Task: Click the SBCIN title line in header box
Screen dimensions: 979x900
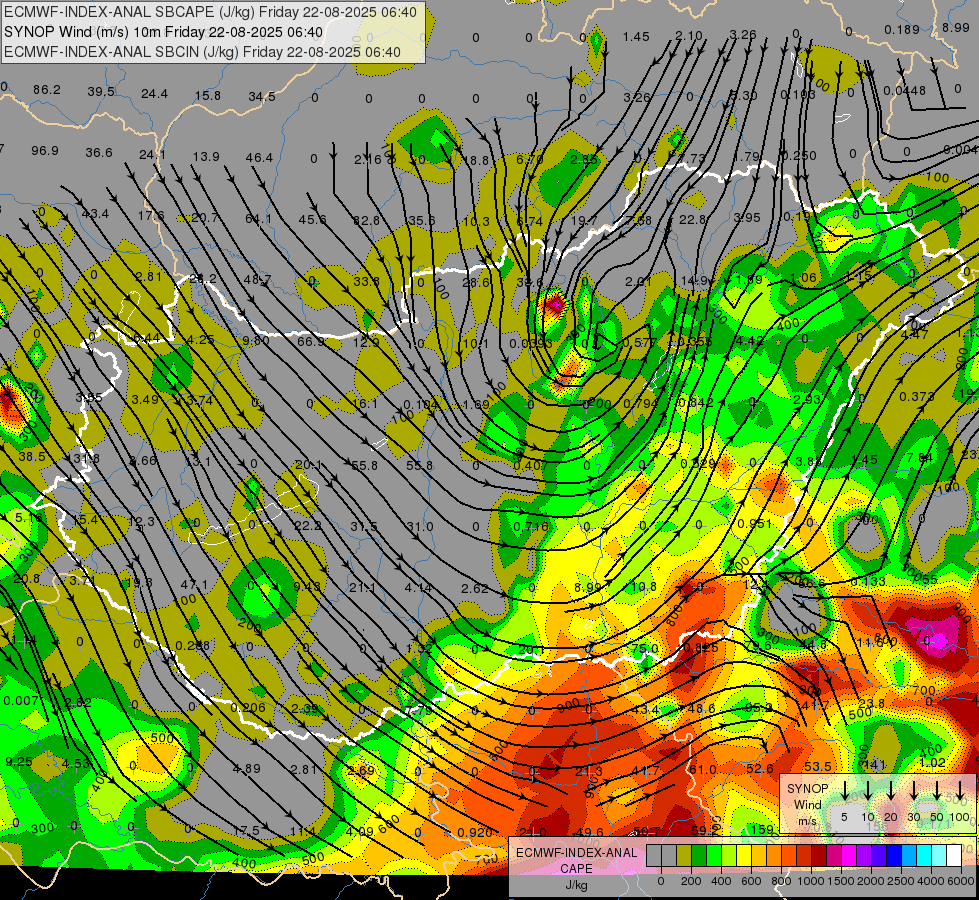Action: [202, 52]
